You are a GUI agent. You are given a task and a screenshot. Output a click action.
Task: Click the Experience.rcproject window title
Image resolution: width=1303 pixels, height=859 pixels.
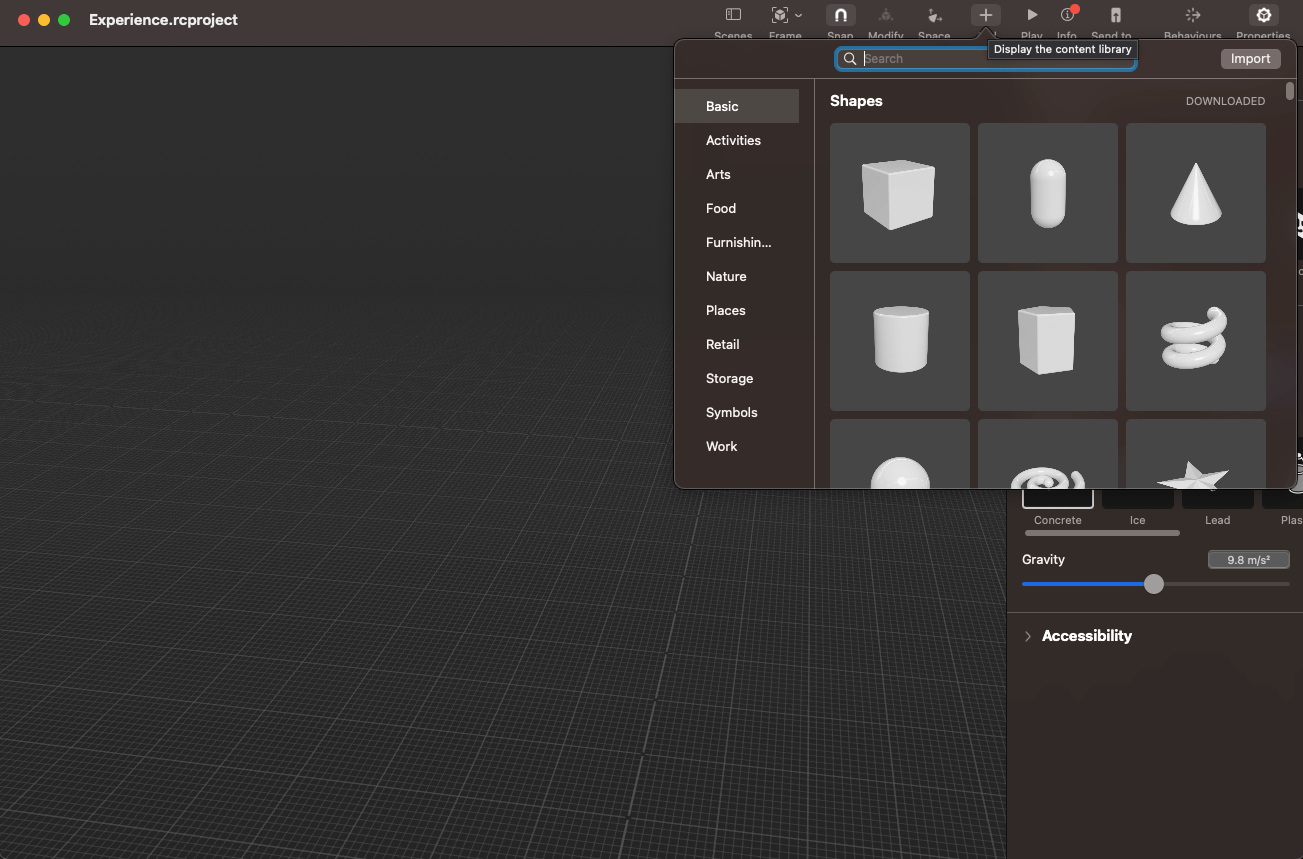[163, 20]
